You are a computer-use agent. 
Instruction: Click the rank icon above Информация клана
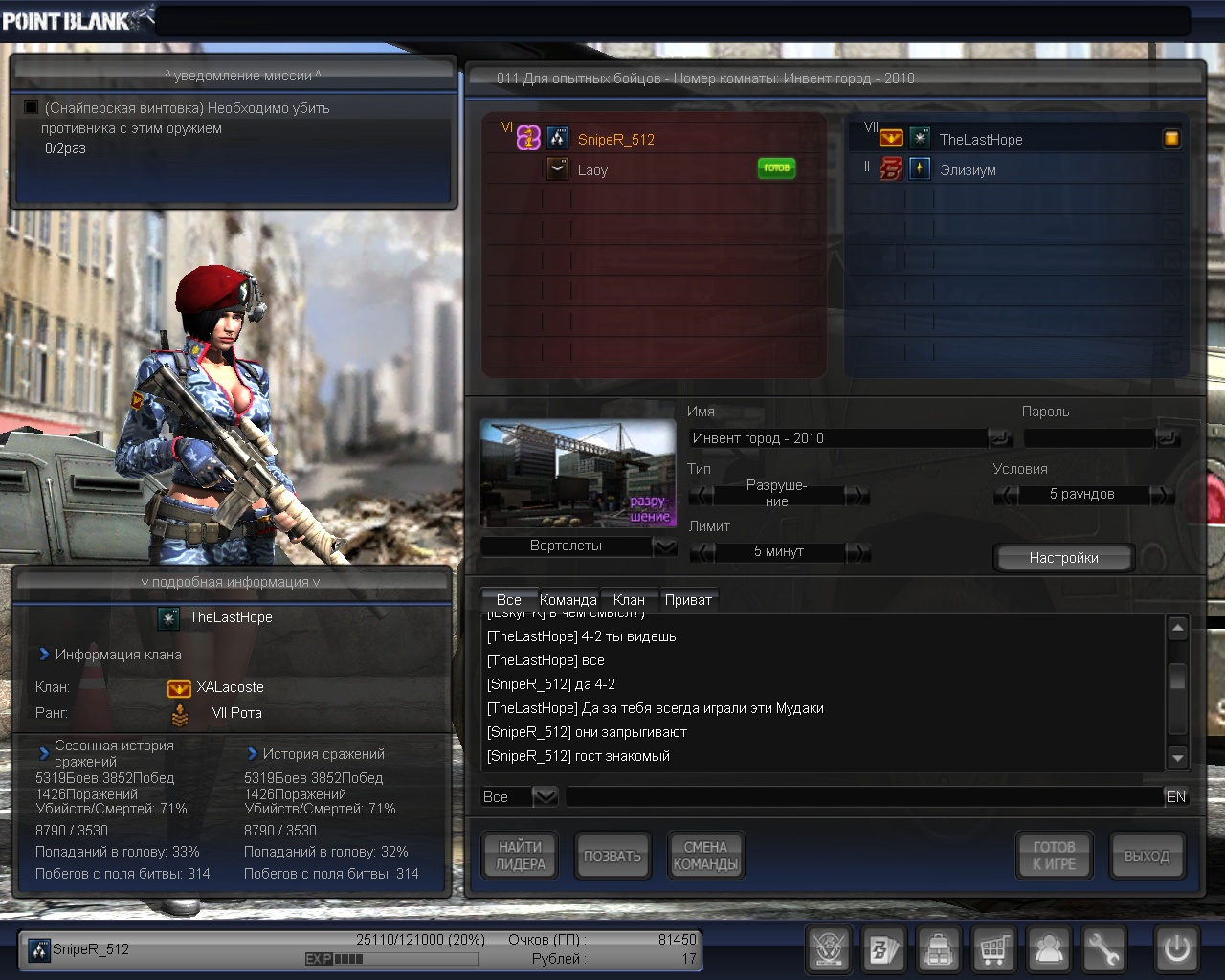(x=169, y=618)
